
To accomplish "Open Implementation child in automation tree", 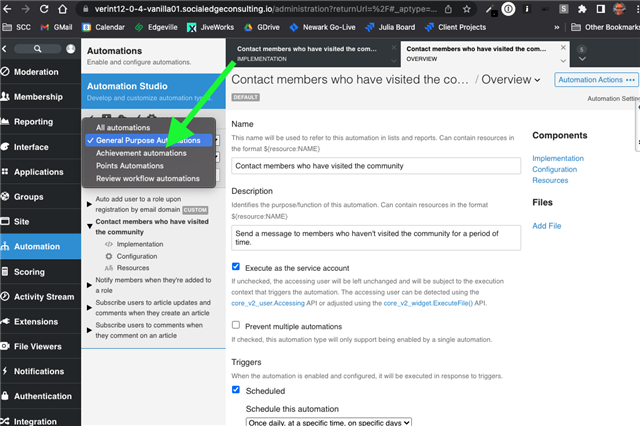I will 140,244.
